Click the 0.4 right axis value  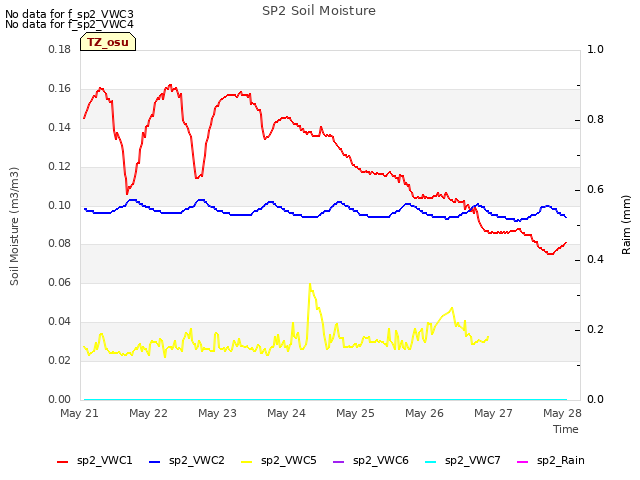coord(595,260)
